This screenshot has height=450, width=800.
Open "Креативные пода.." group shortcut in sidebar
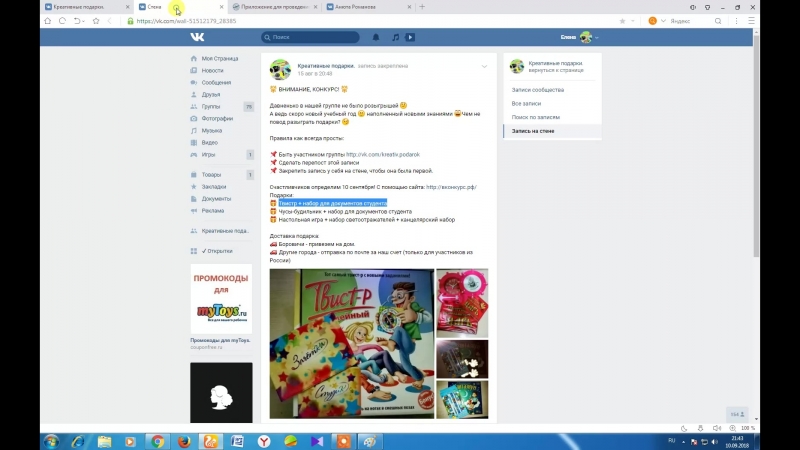pos(225,231)
